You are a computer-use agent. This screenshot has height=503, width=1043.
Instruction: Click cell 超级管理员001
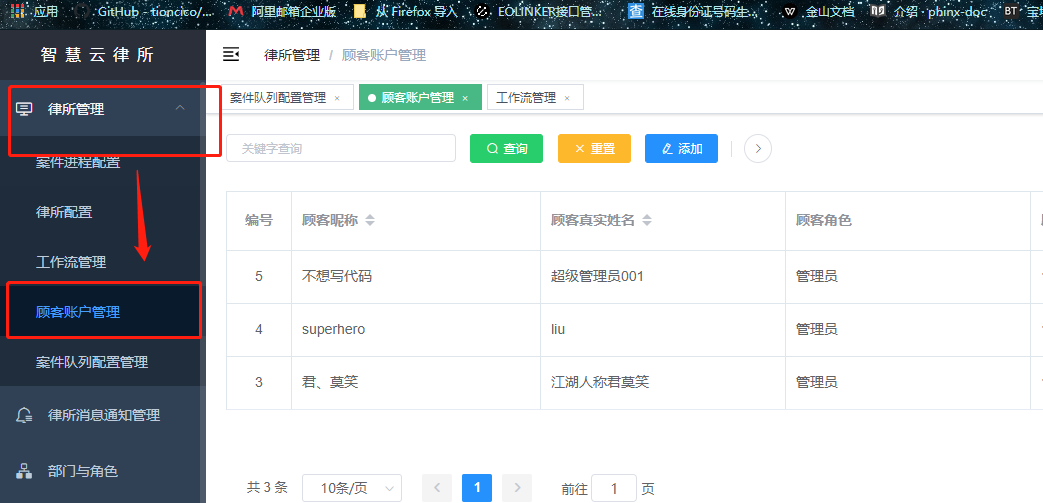597,276
